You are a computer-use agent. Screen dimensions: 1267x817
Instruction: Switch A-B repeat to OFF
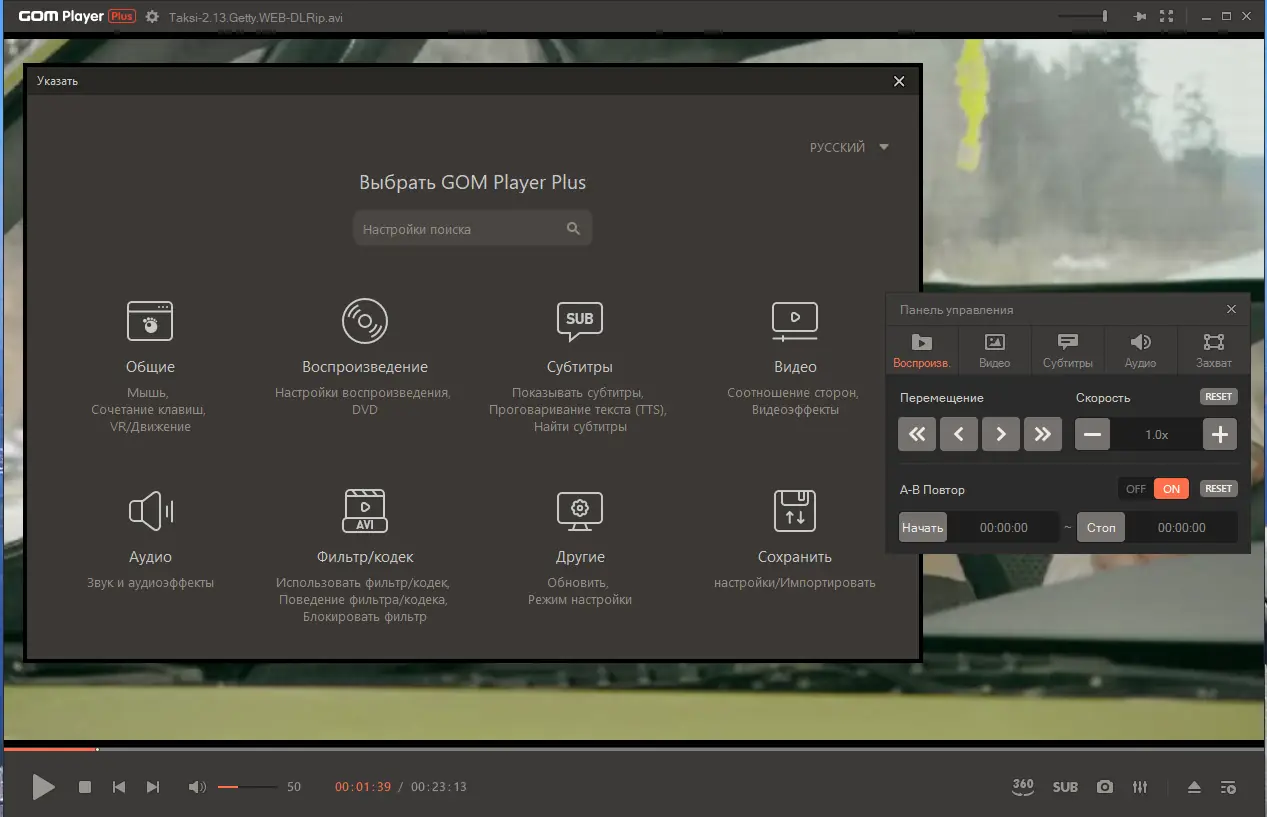(1136, 489)
